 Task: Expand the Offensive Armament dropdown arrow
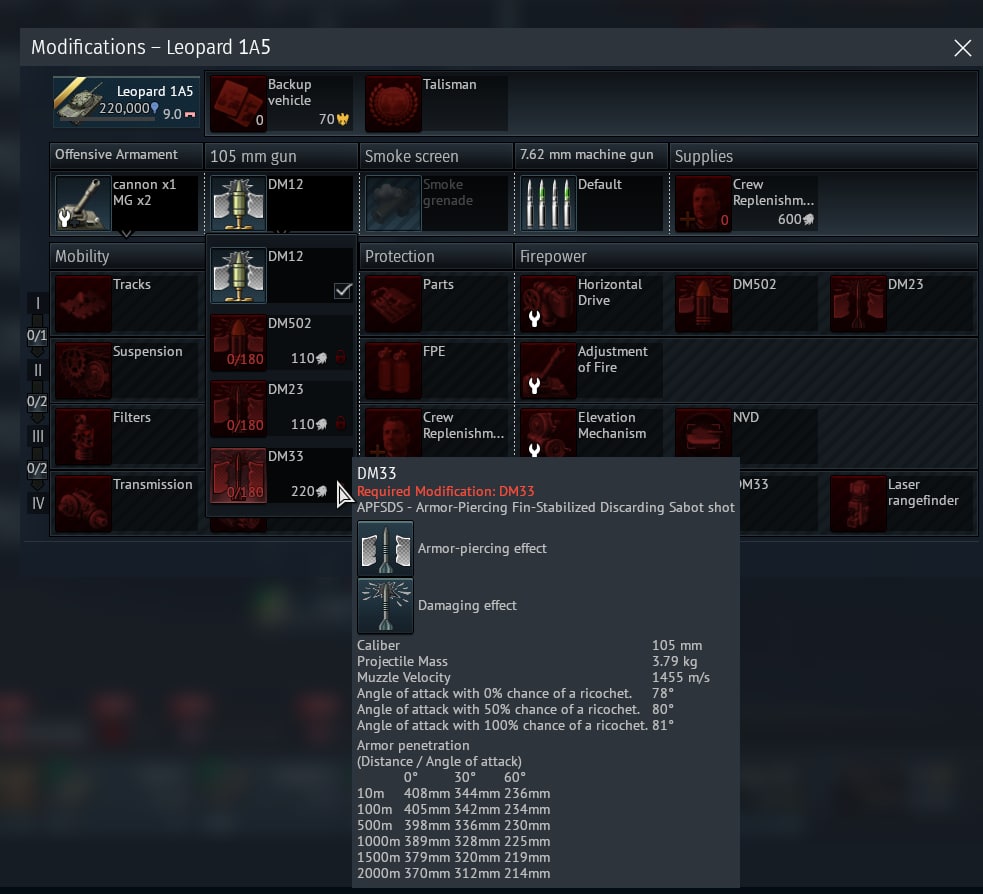coord(126,234)
